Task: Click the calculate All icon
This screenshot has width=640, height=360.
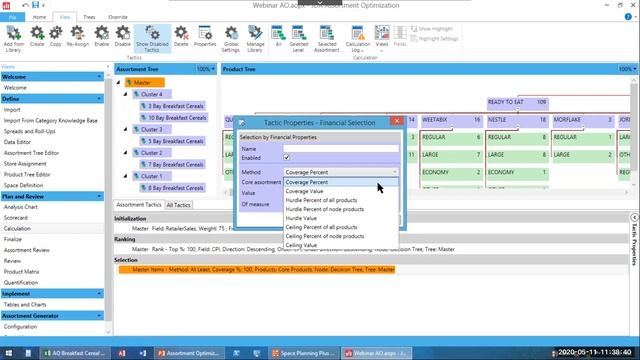Action: click(x=278, y=37)
